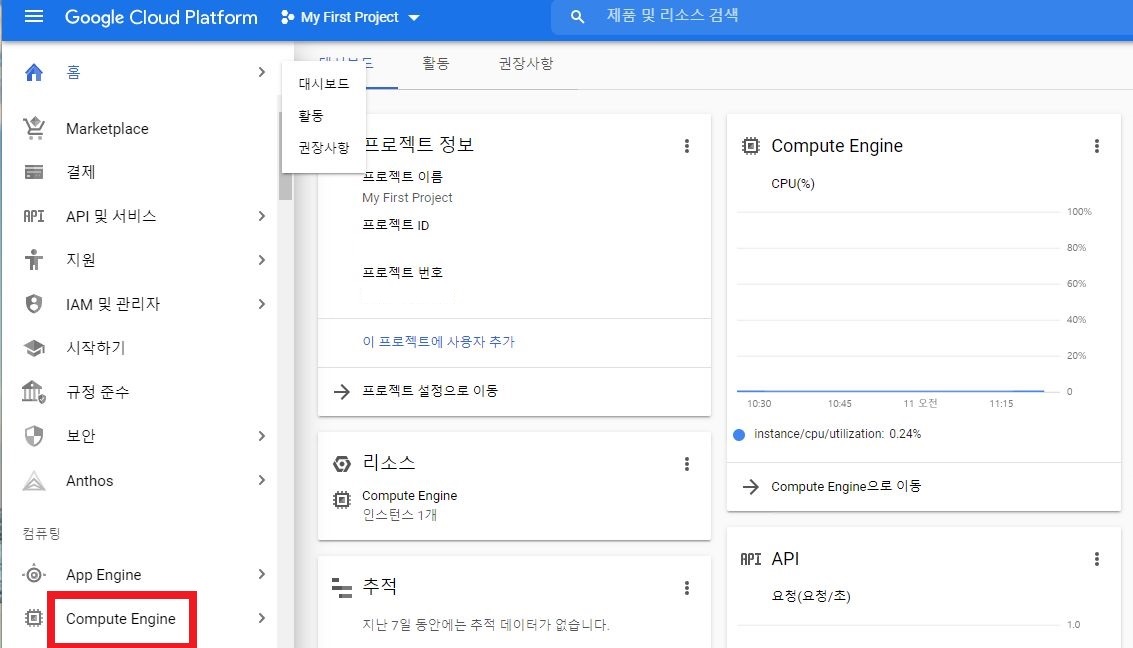This screenshot has width=1133, height=648.
Task: Click the compliance building icon beside 규정 준수
Action: pos(34,392)
